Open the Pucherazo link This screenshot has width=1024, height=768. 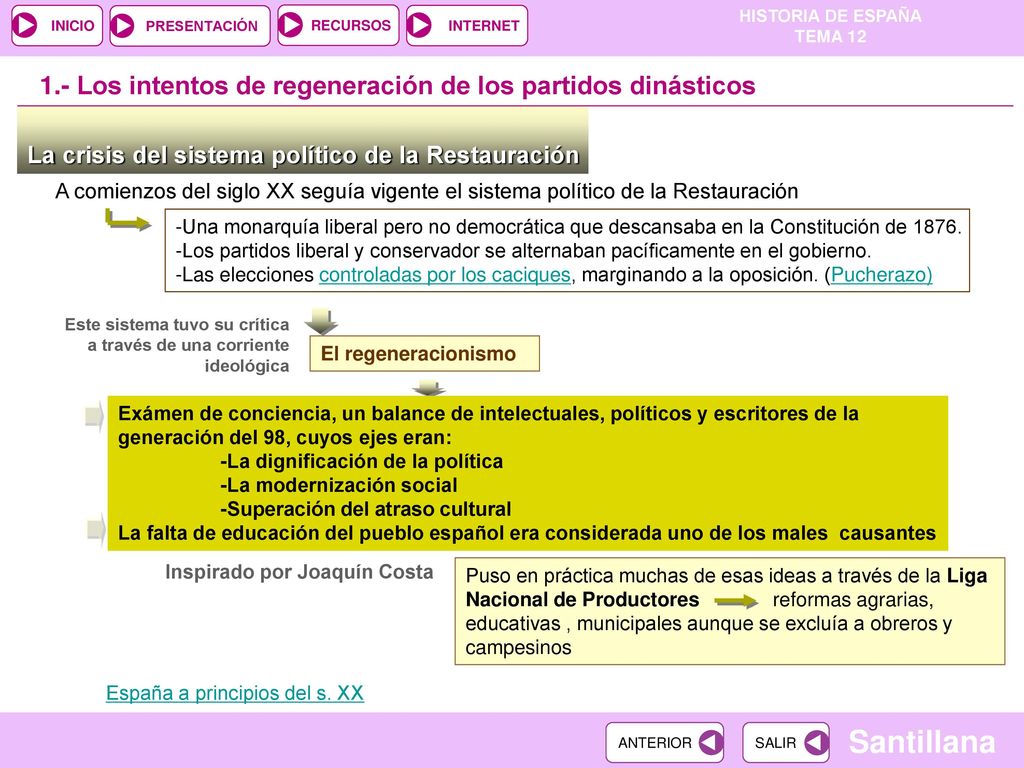881,275
